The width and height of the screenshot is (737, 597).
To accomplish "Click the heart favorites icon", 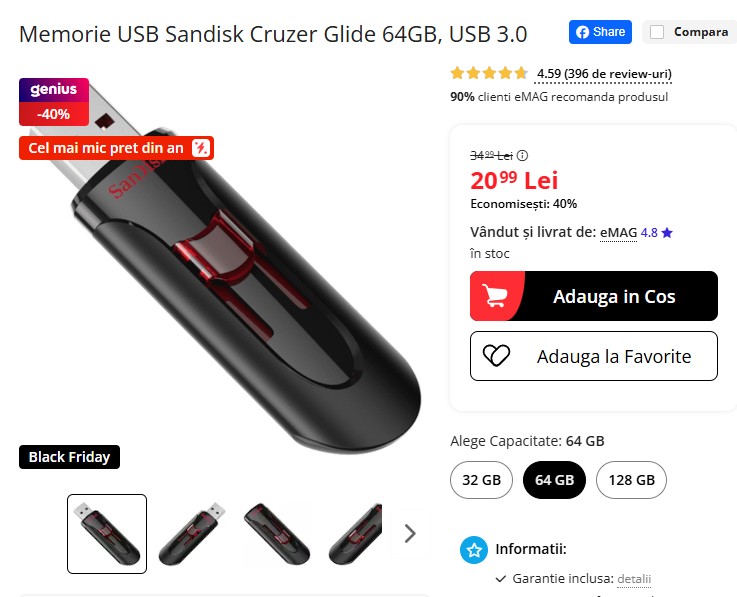I will (496, 356).
